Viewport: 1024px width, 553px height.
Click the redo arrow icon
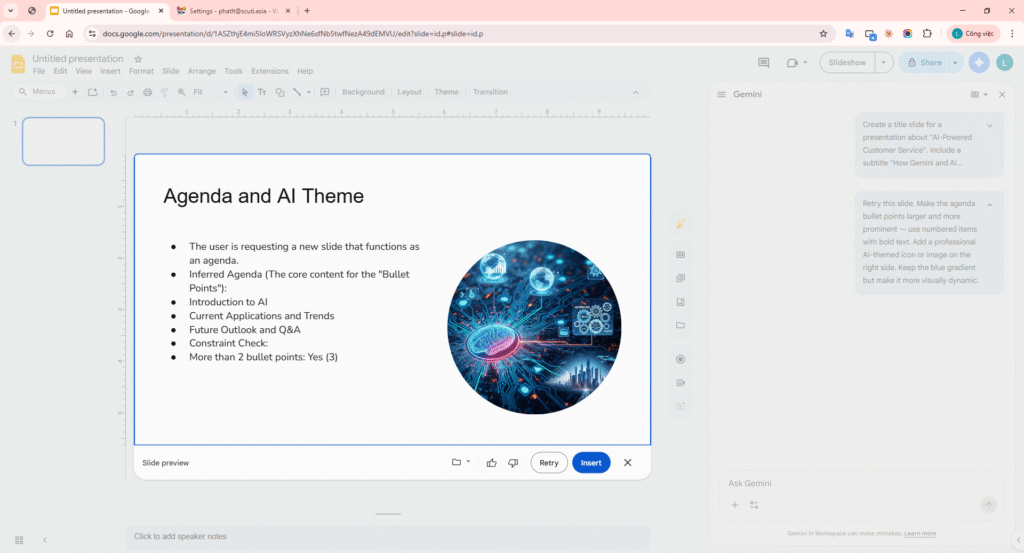point(130,92)
